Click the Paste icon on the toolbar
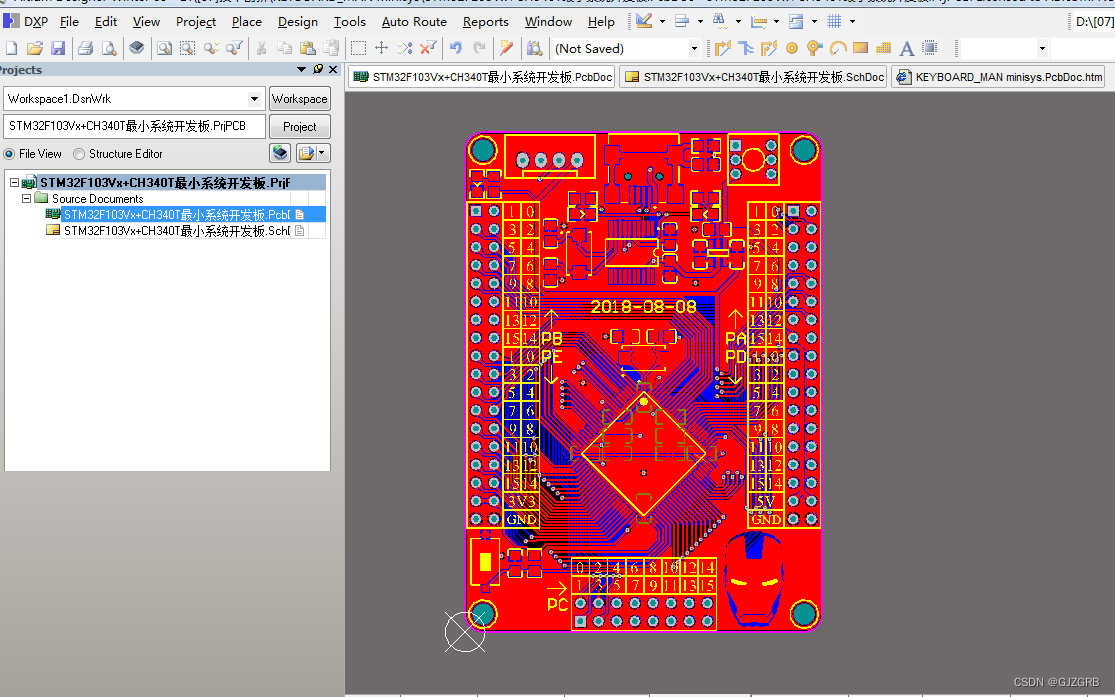The image size is (1115, 697). click(307, 47)
